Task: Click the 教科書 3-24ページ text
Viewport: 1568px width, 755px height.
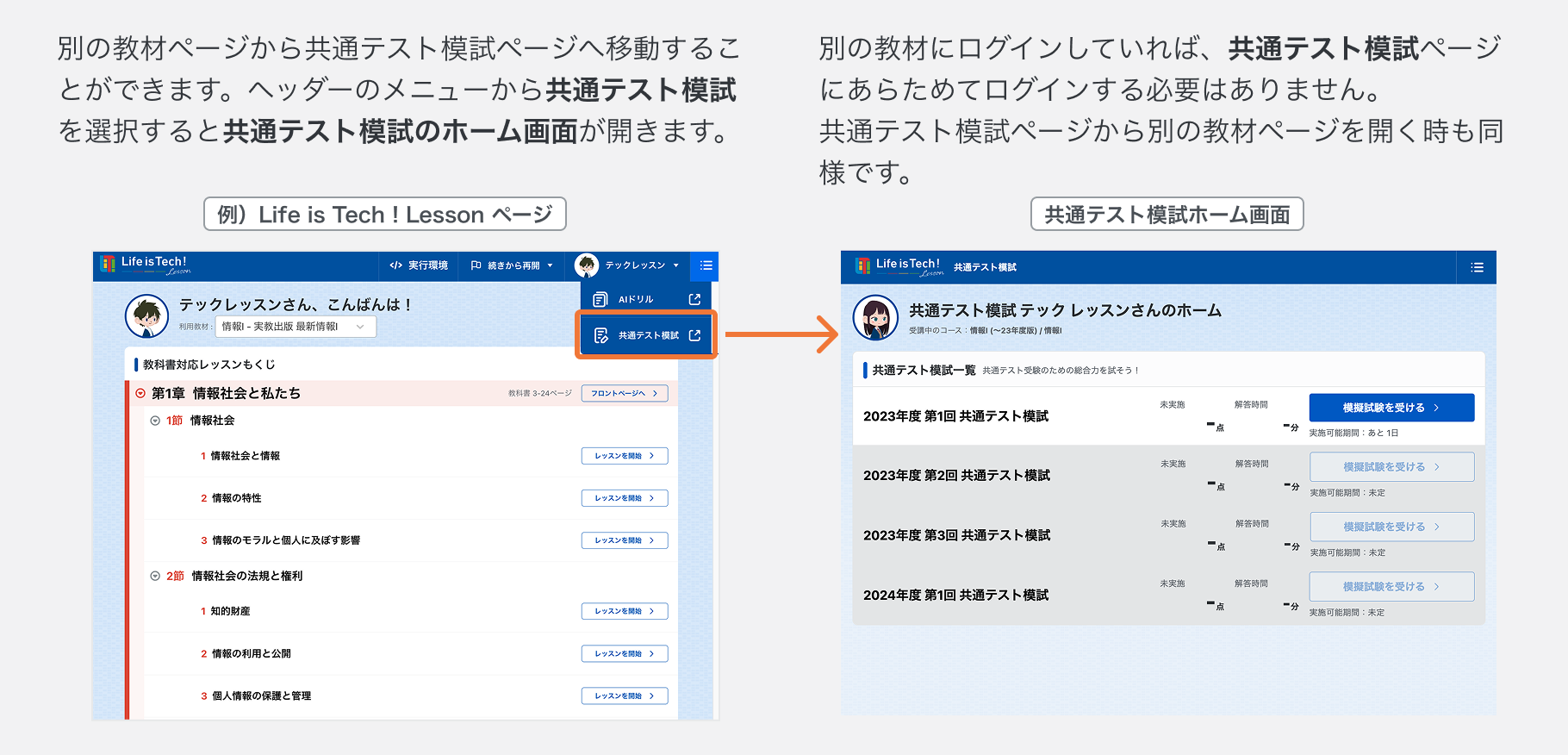Action: pyautogui.click(x=540, y=393)
